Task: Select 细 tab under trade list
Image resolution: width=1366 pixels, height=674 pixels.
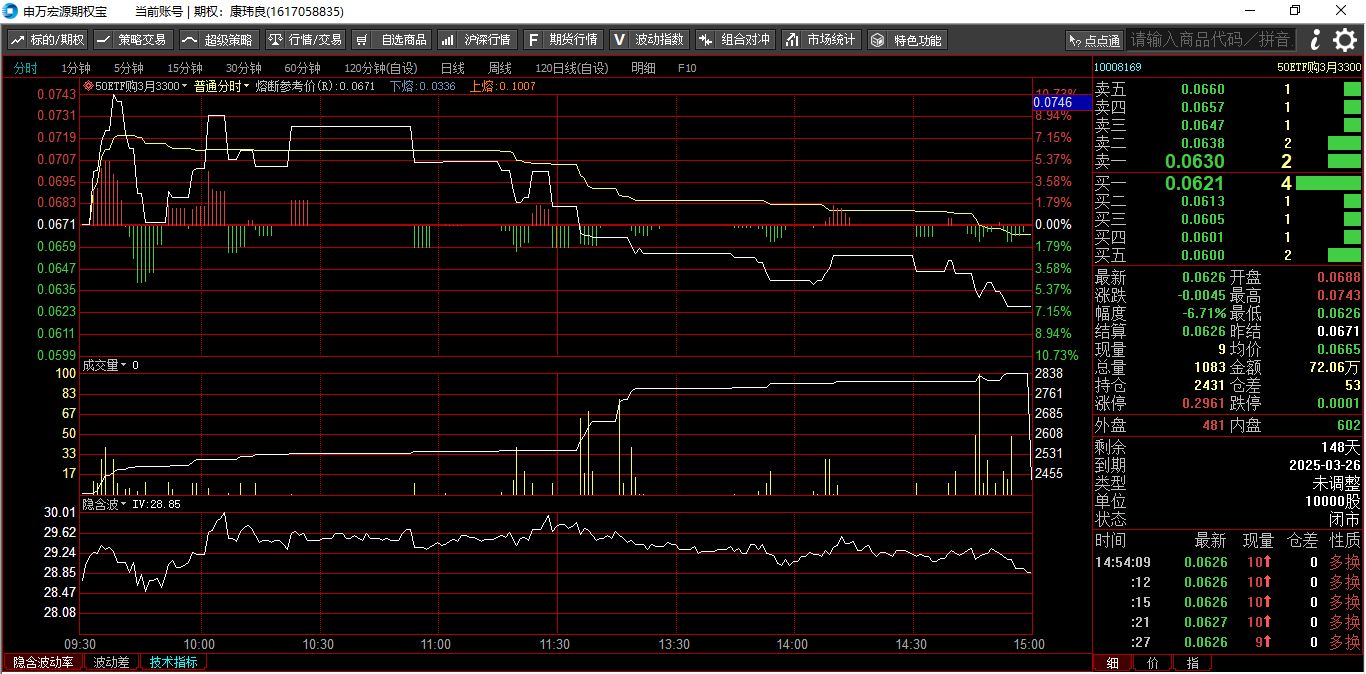Action: pyautogui.click(x=1112, y=662)
